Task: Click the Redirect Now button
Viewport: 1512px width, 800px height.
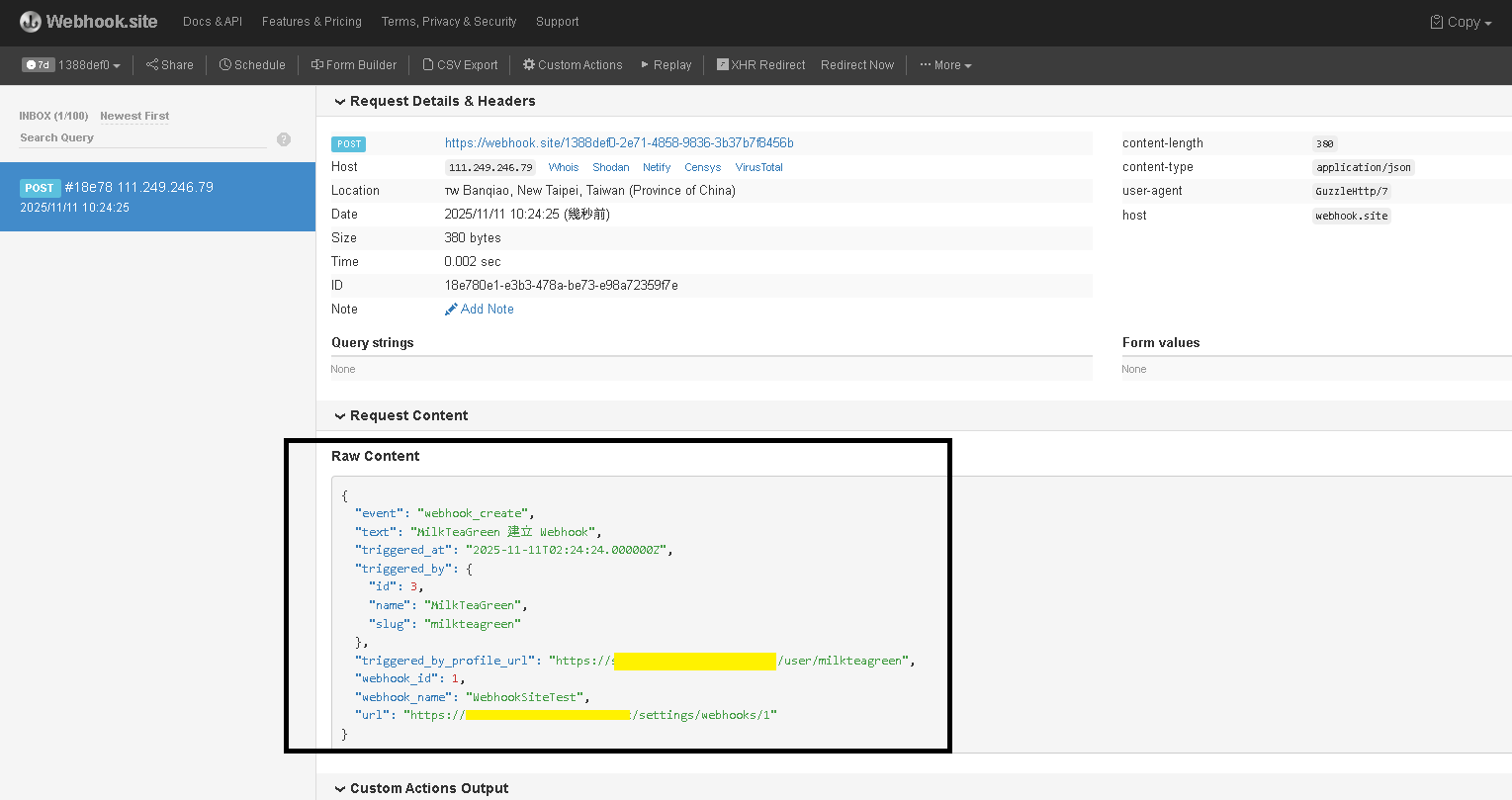Action: pyautogui.click(x=856, y=65)
